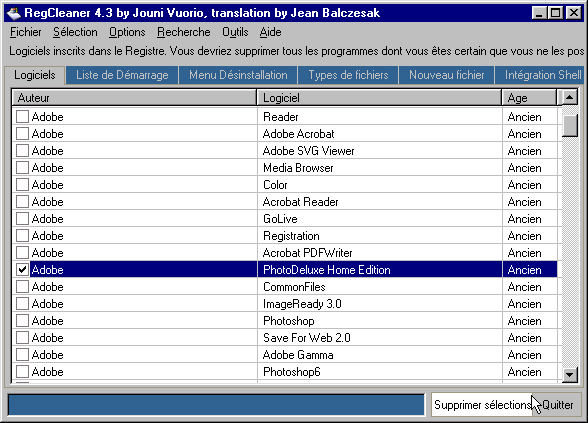The image size is (588, 423).
Task: Sort list by Auteur column header
Action: (134, 98)
